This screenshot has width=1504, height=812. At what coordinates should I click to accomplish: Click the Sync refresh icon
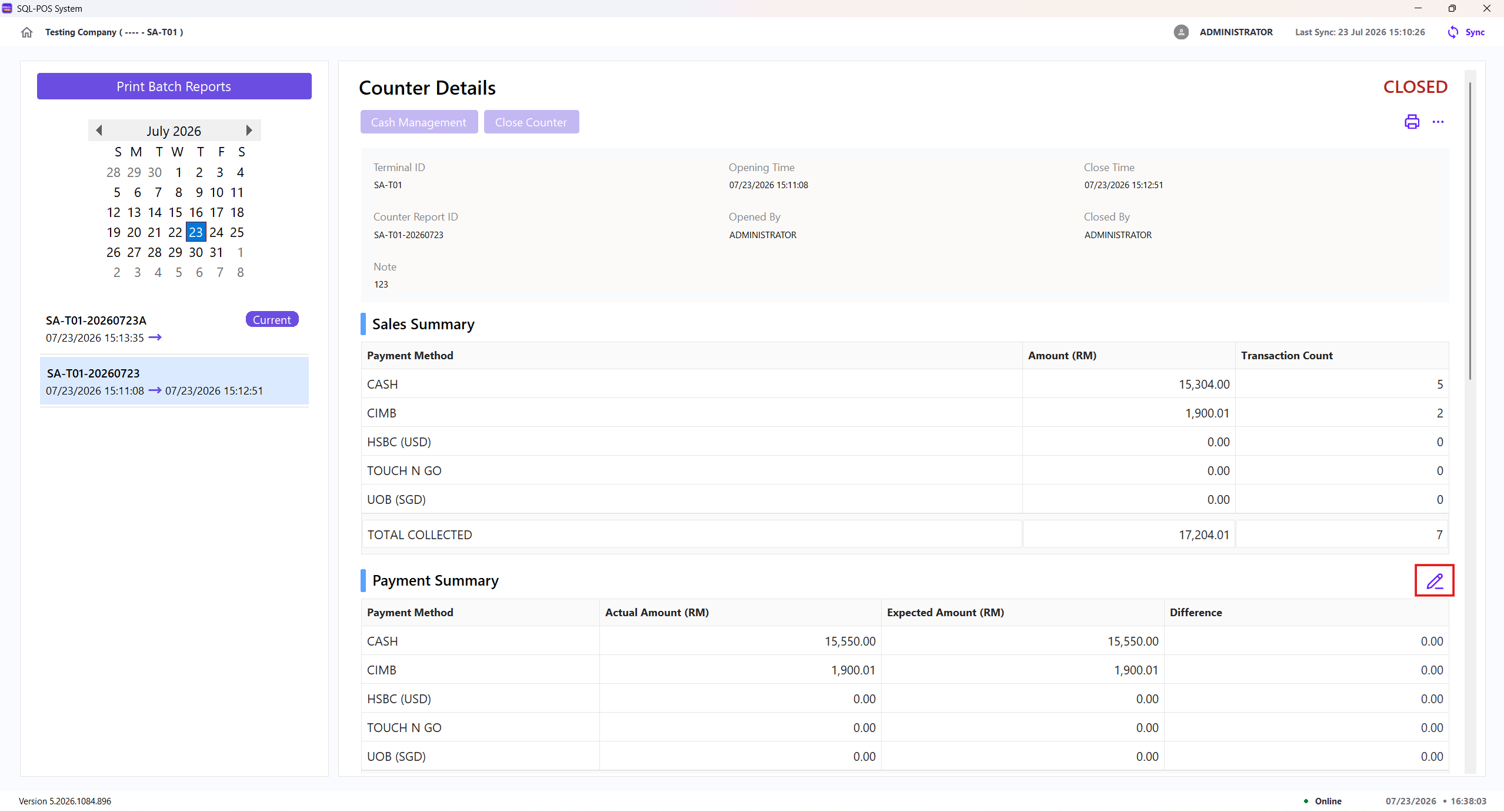tap(1453, 32)
